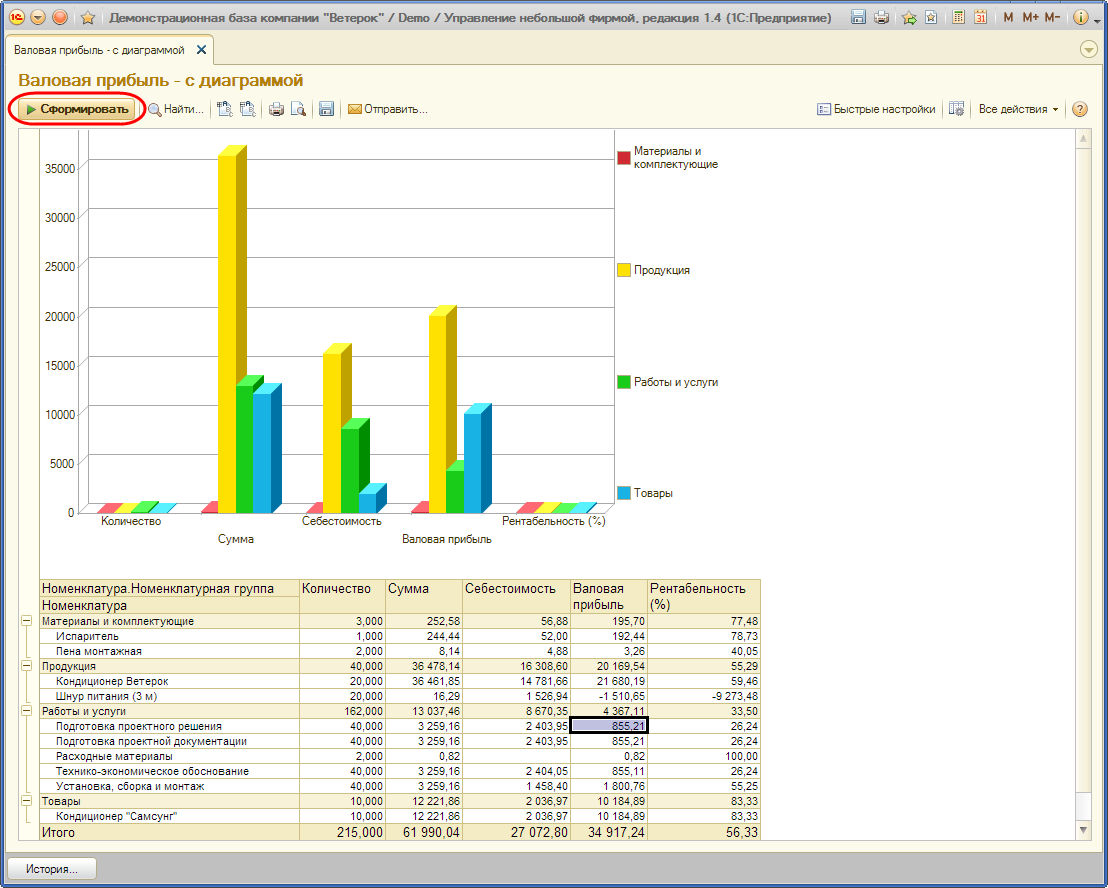Print the report using the toolbar printer icon
The width and height of the screenshot is (1108, 888).
click(x=276, y=109)
